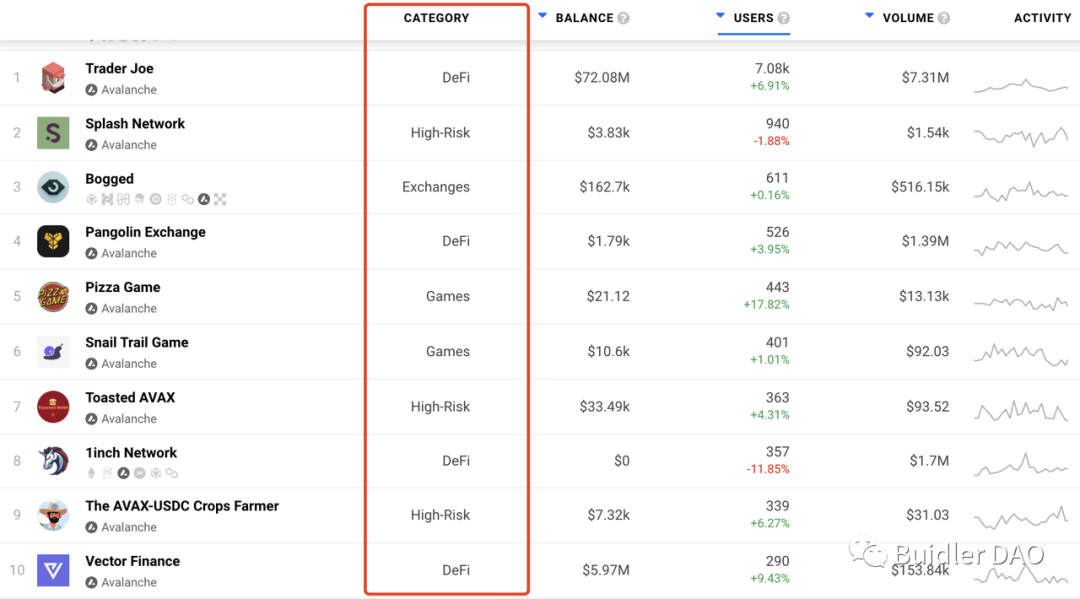
Task: Sort the table by Users arrow
Action: 720,15
